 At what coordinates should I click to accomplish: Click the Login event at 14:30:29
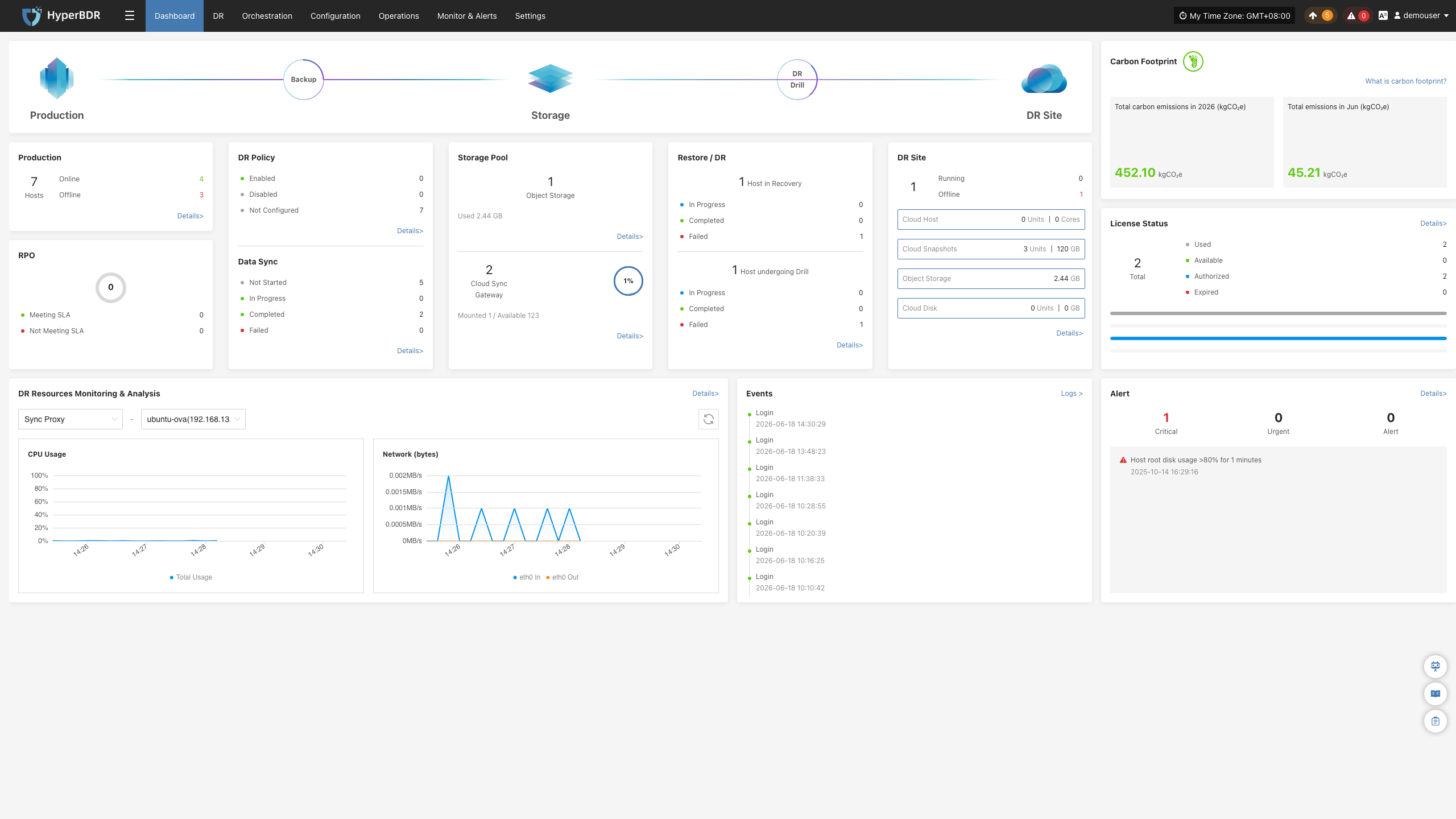click(791, 419)
